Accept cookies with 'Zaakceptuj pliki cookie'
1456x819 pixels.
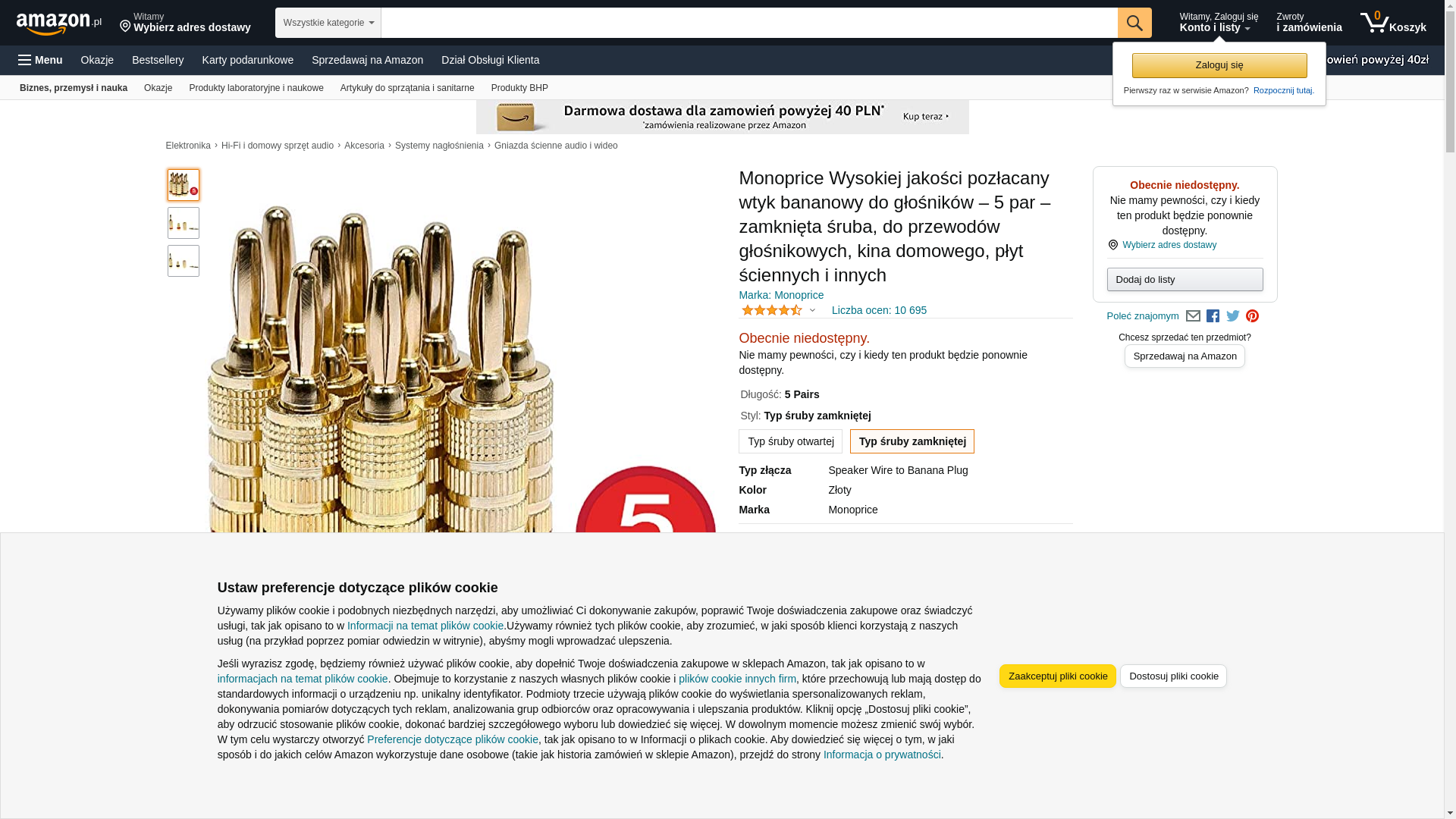pyautogui.click(x=1057, y=676)
